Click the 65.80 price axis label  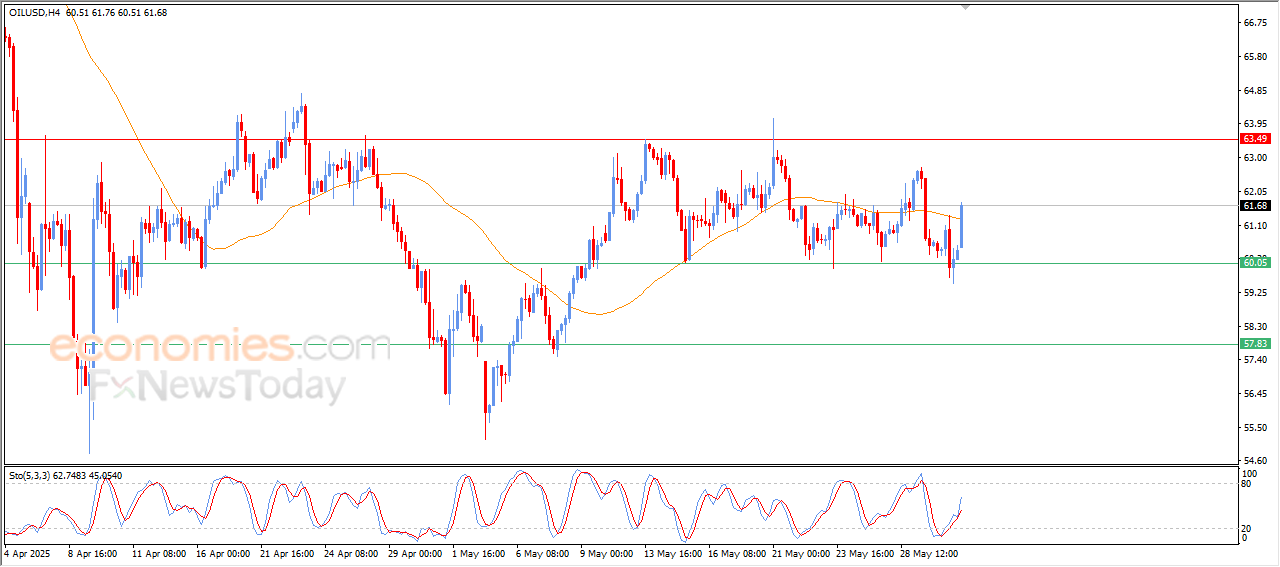pyautogui.click(x=1254, y=57)
